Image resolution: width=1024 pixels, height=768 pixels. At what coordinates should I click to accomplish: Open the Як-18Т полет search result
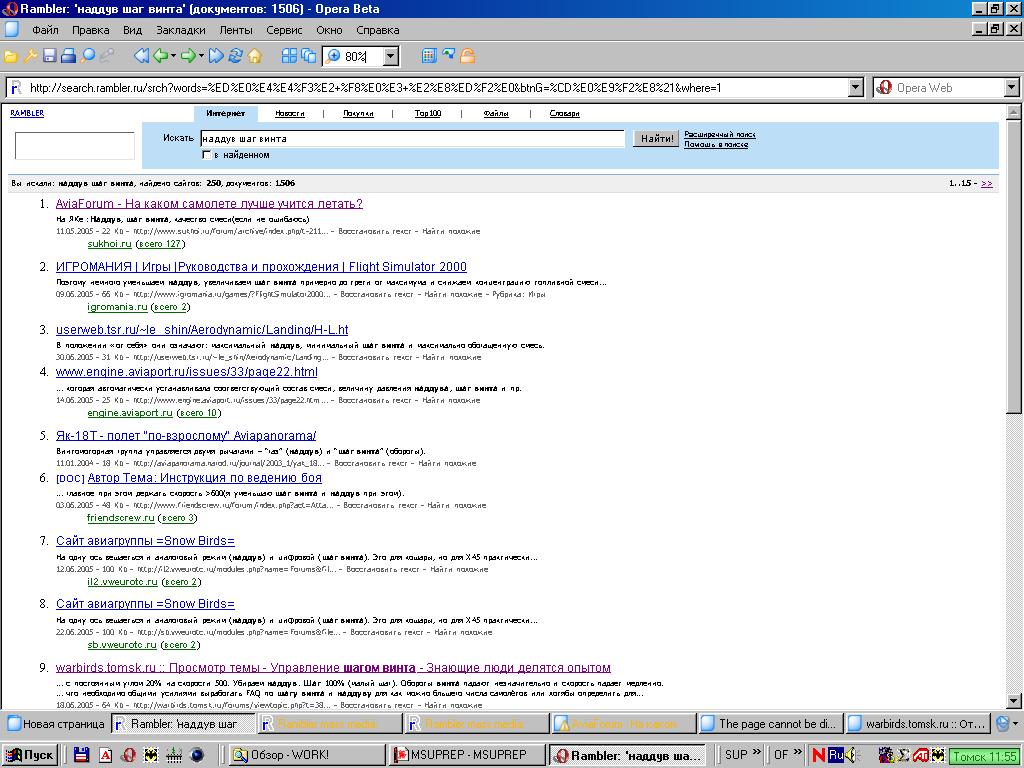click(x=186, y=436)
